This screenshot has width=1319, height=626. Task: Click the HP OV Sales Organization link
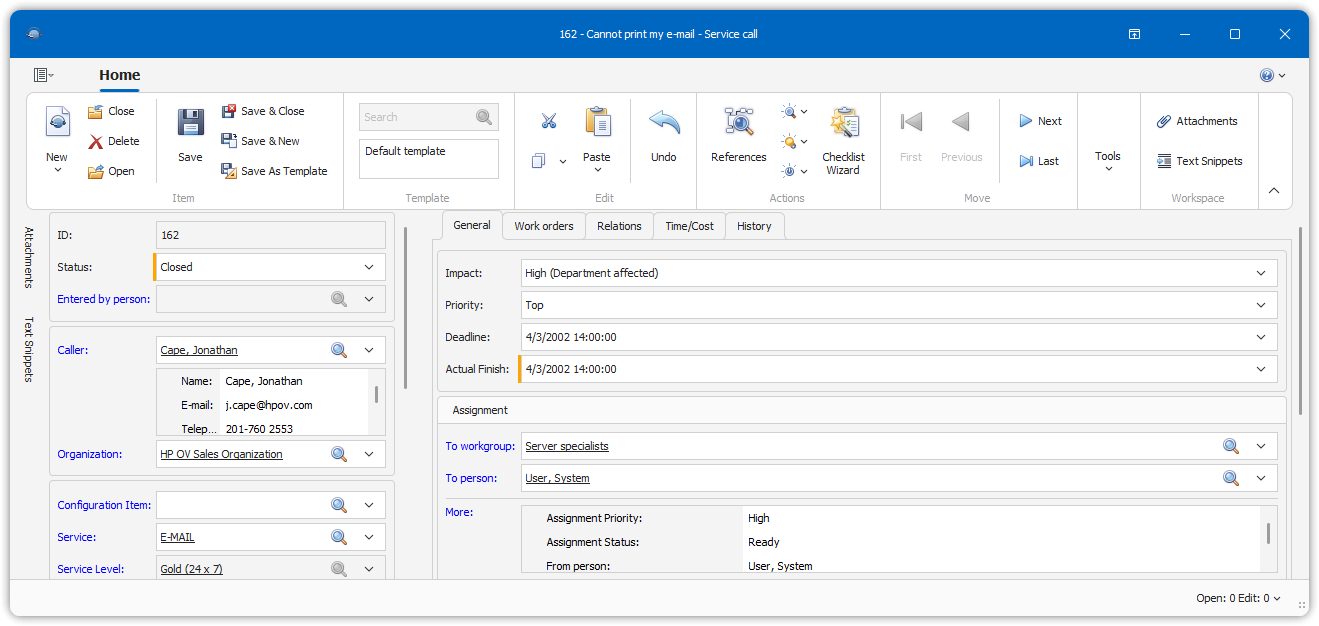click(221, 454)
